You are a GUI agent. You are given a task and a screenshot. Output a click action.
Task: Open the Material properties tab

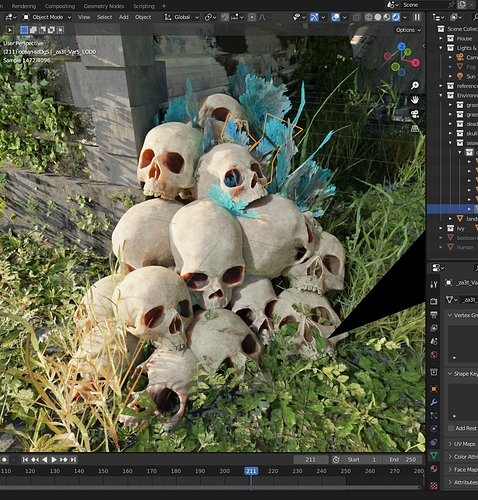coord(434,469)
